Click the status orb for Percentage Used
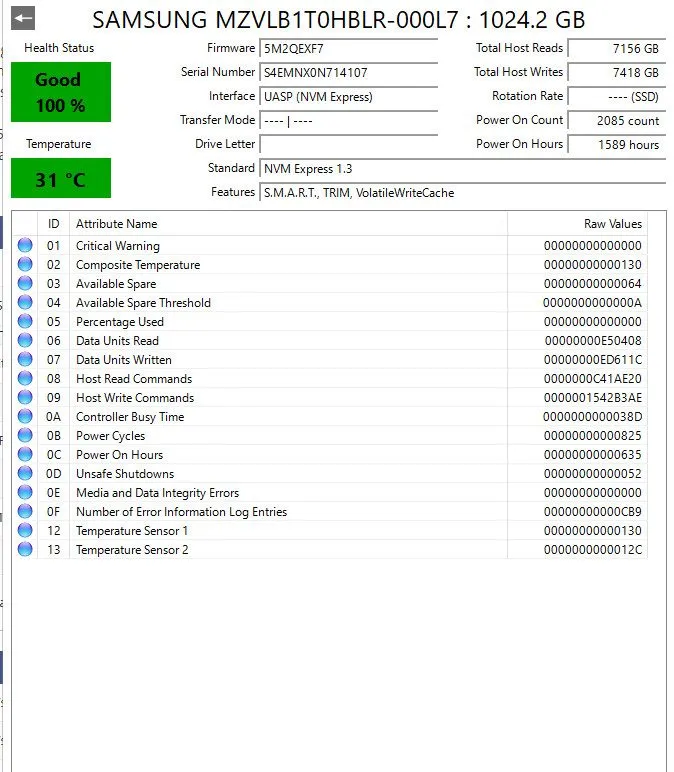This screenshot has width=674, height=772. 25,321
